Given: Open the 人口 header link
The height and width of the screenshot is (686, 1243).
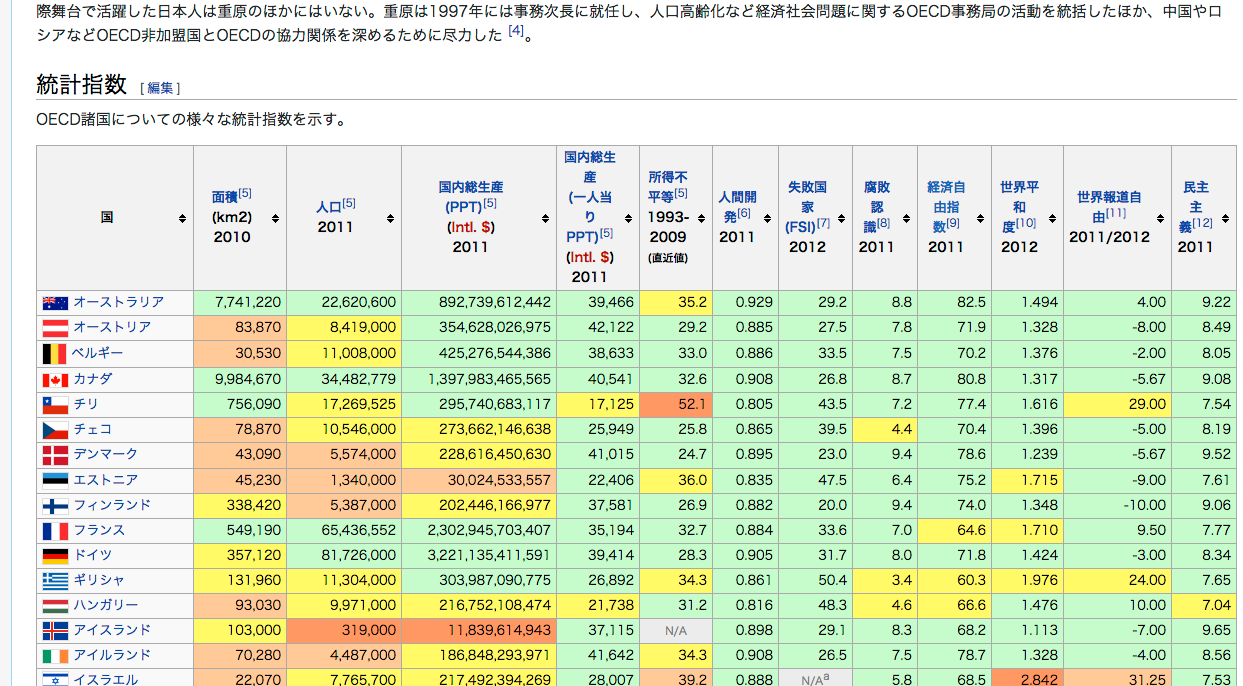Looking at the screenshot, I should [328, 207].
